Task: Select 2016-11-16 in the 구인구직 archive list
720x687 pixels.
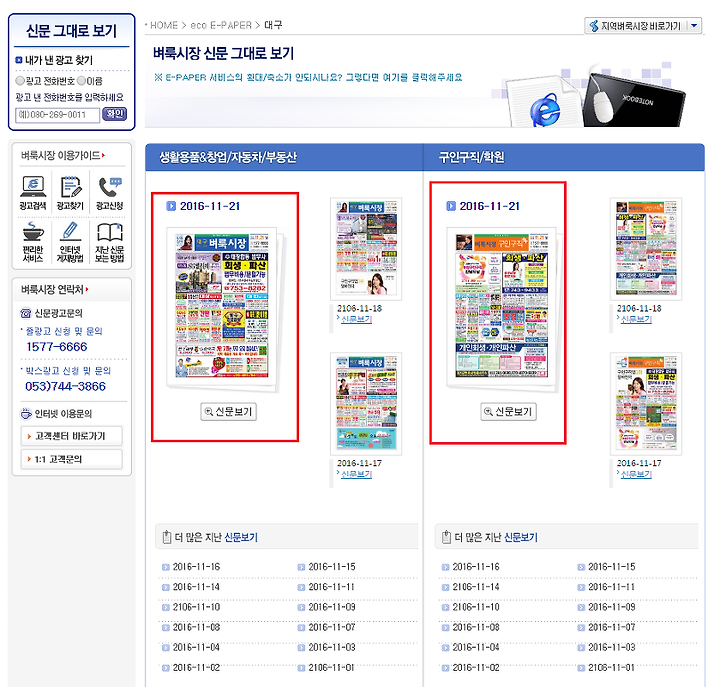Action: (x=476, y=567)
